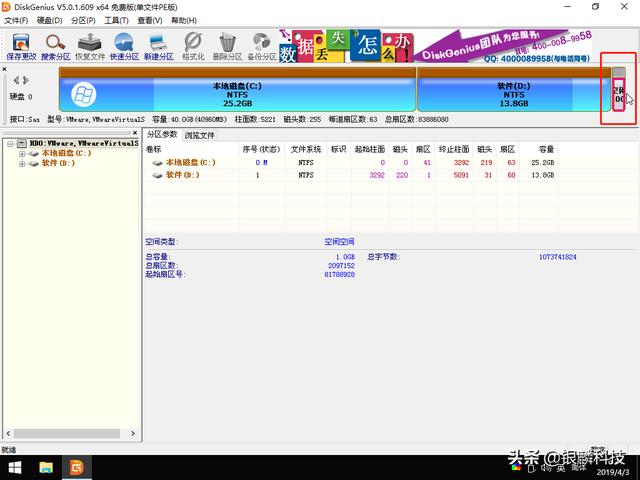Select the 本地磁盘 (C:) row in partition table
The height and width of the screenshot is (480, 640).
tap(351, 162)
